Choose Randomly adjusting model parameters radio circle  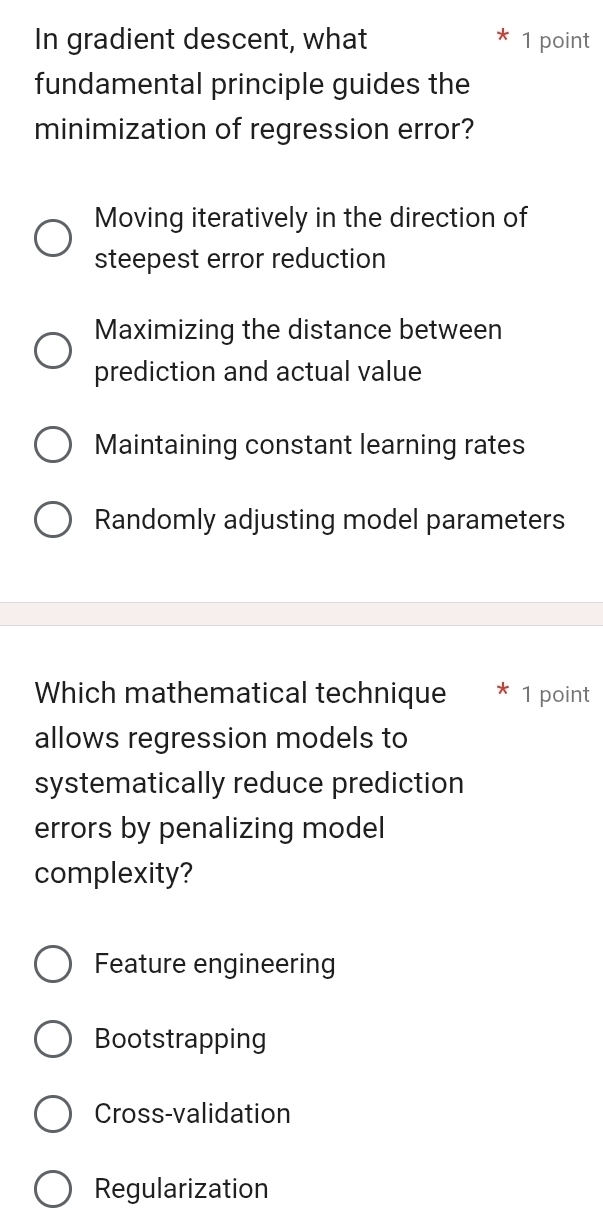(x=53, y=521)
